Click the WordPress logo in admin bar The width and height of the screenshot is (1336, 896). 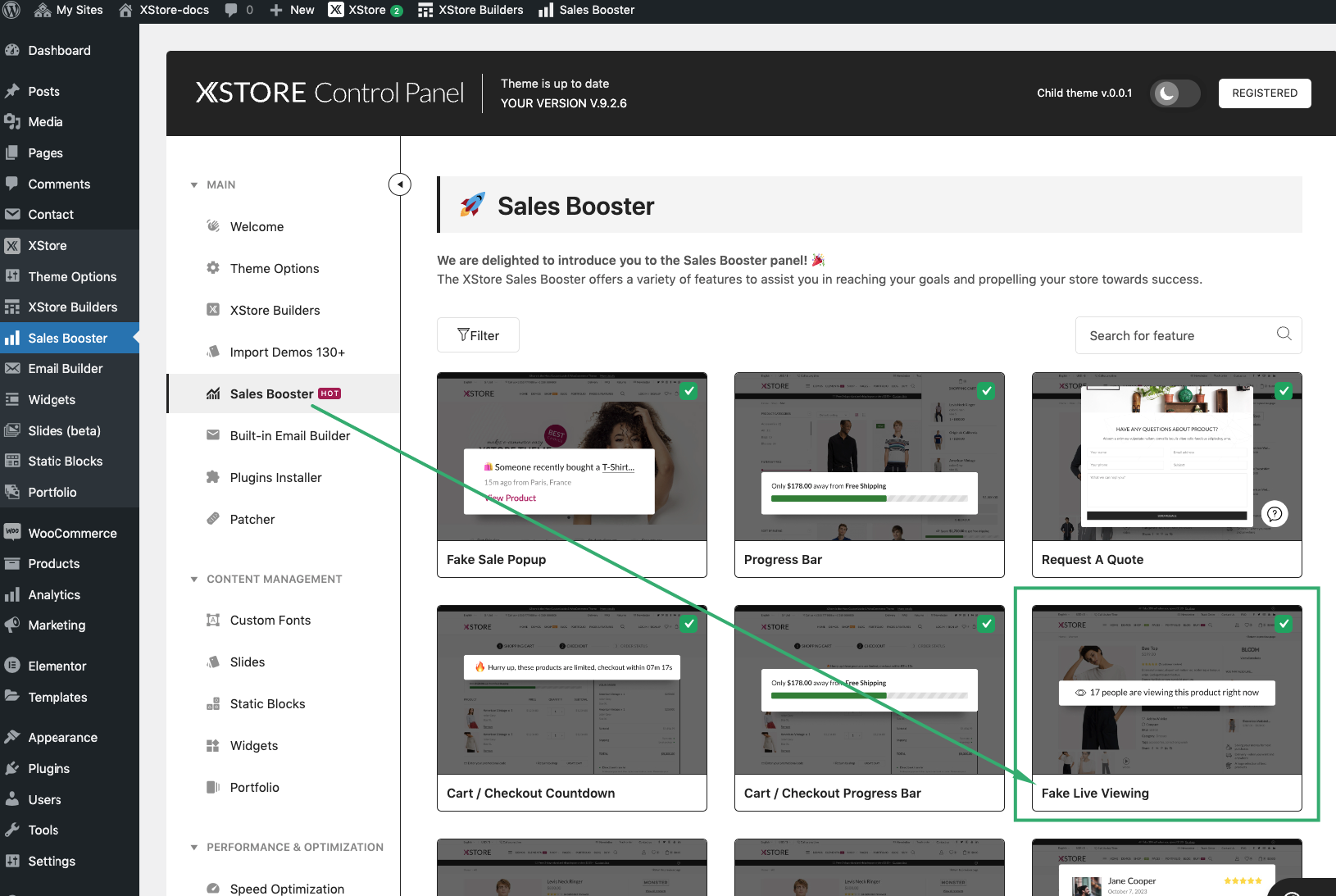coord(11,10)
